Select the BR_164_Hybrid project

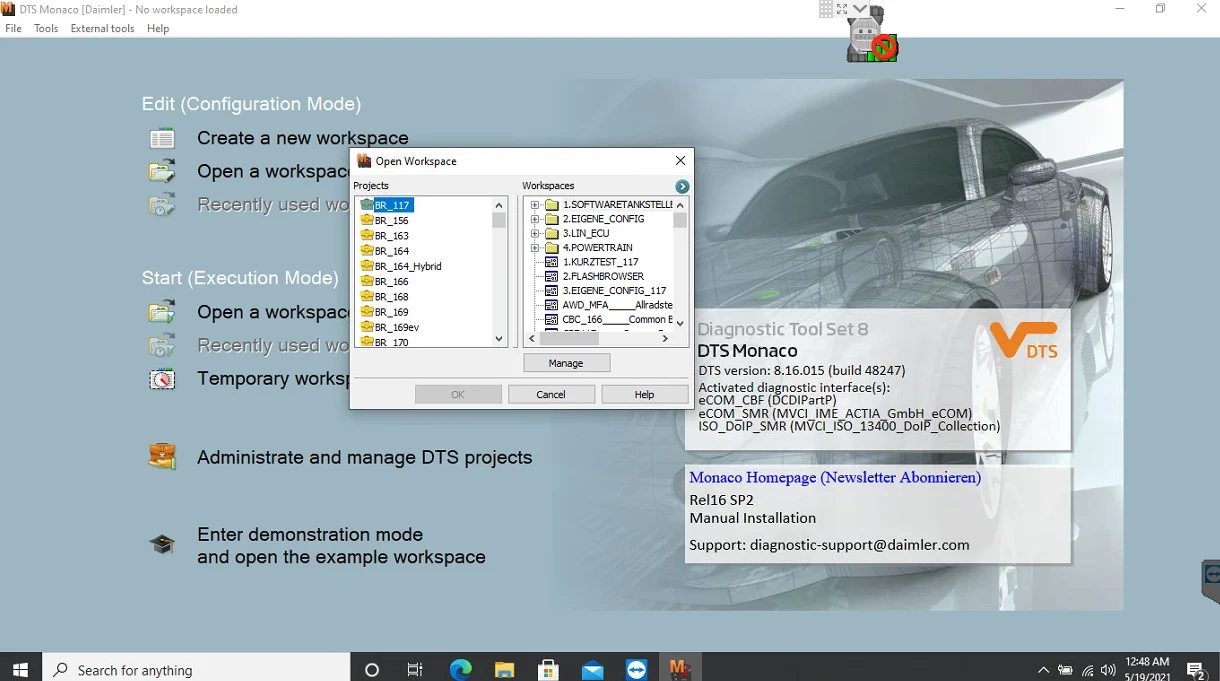tap(407, 267)
